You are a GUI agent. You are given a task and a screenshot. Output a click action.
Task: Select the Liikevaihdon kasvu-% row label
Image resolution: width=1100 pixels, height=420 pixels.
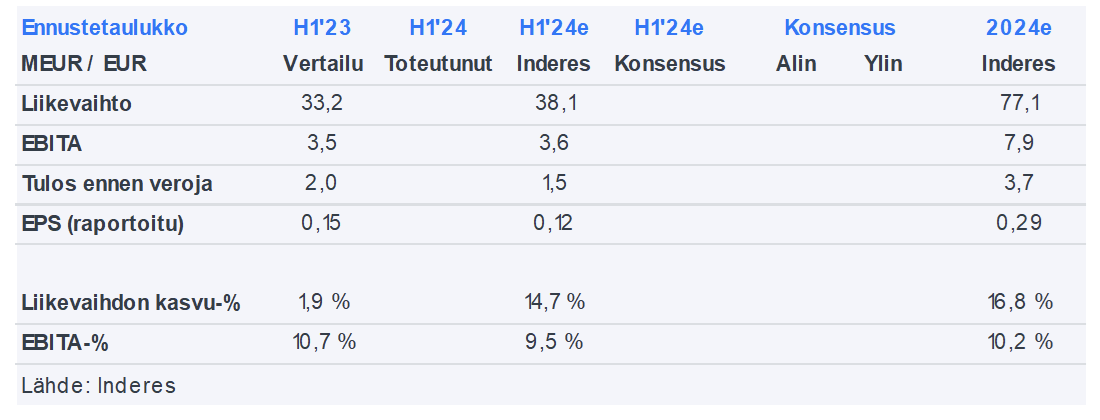pyautogui.click(x=130, y=302)
